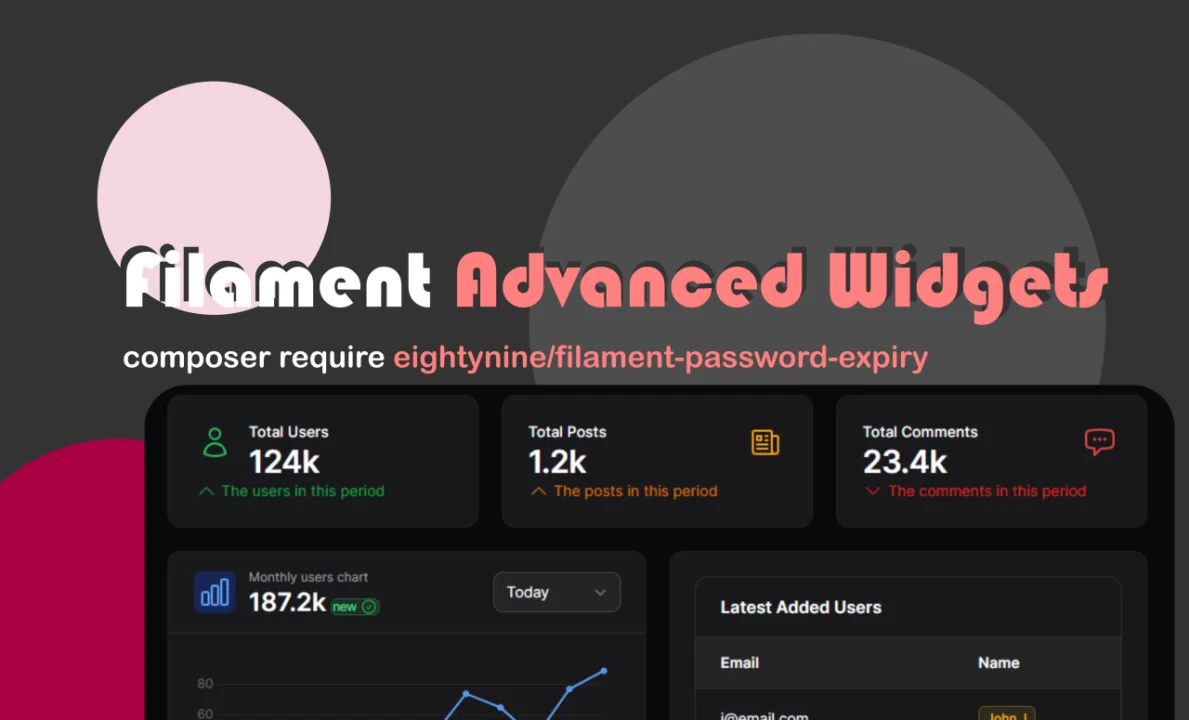The width and height of the screenshot is (1189, 720).
Task: Click the green new badge
Action: point(353,606)
